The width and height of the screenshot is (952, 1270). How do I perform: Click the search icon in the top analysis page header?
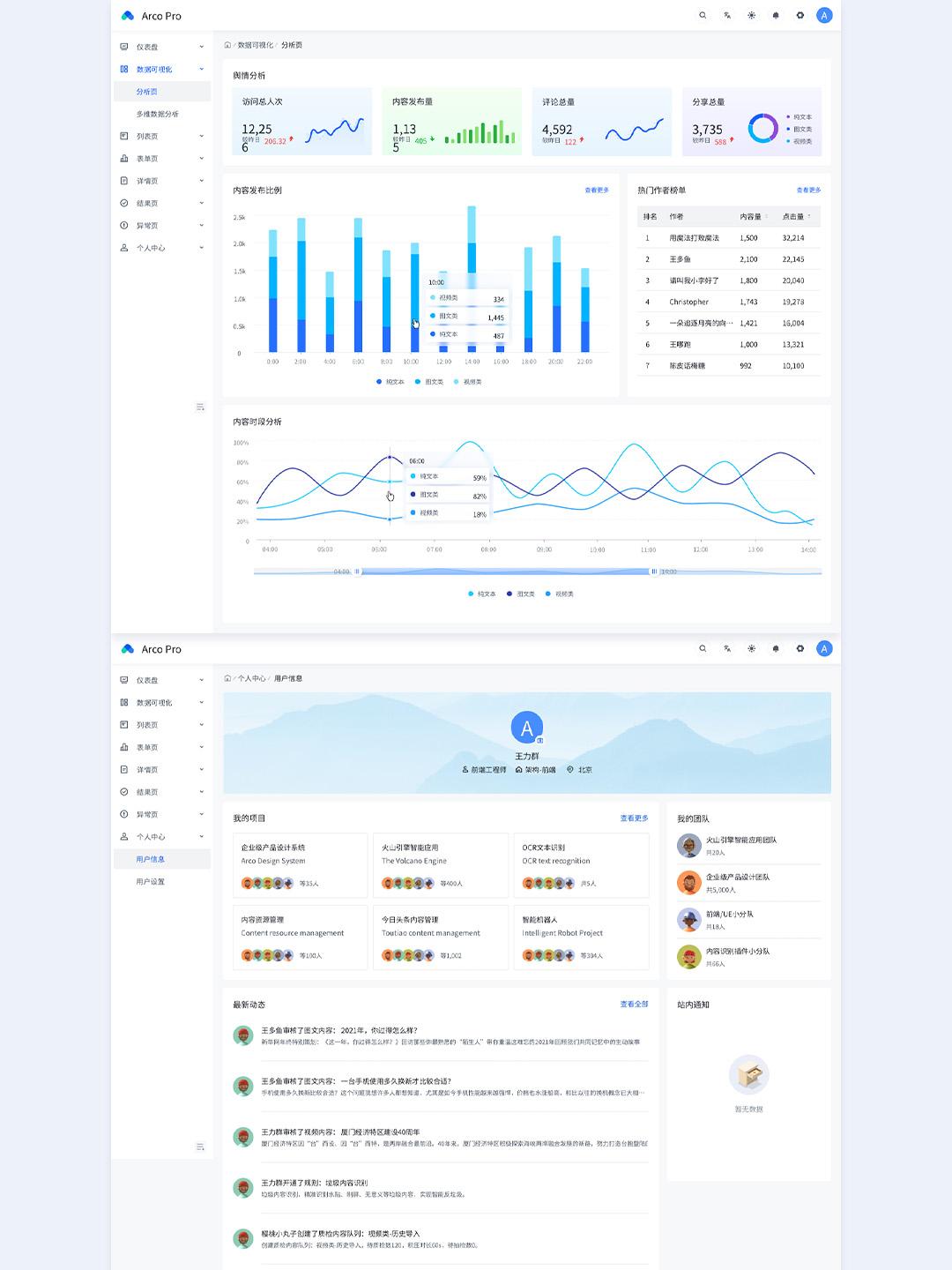(703, 16)
